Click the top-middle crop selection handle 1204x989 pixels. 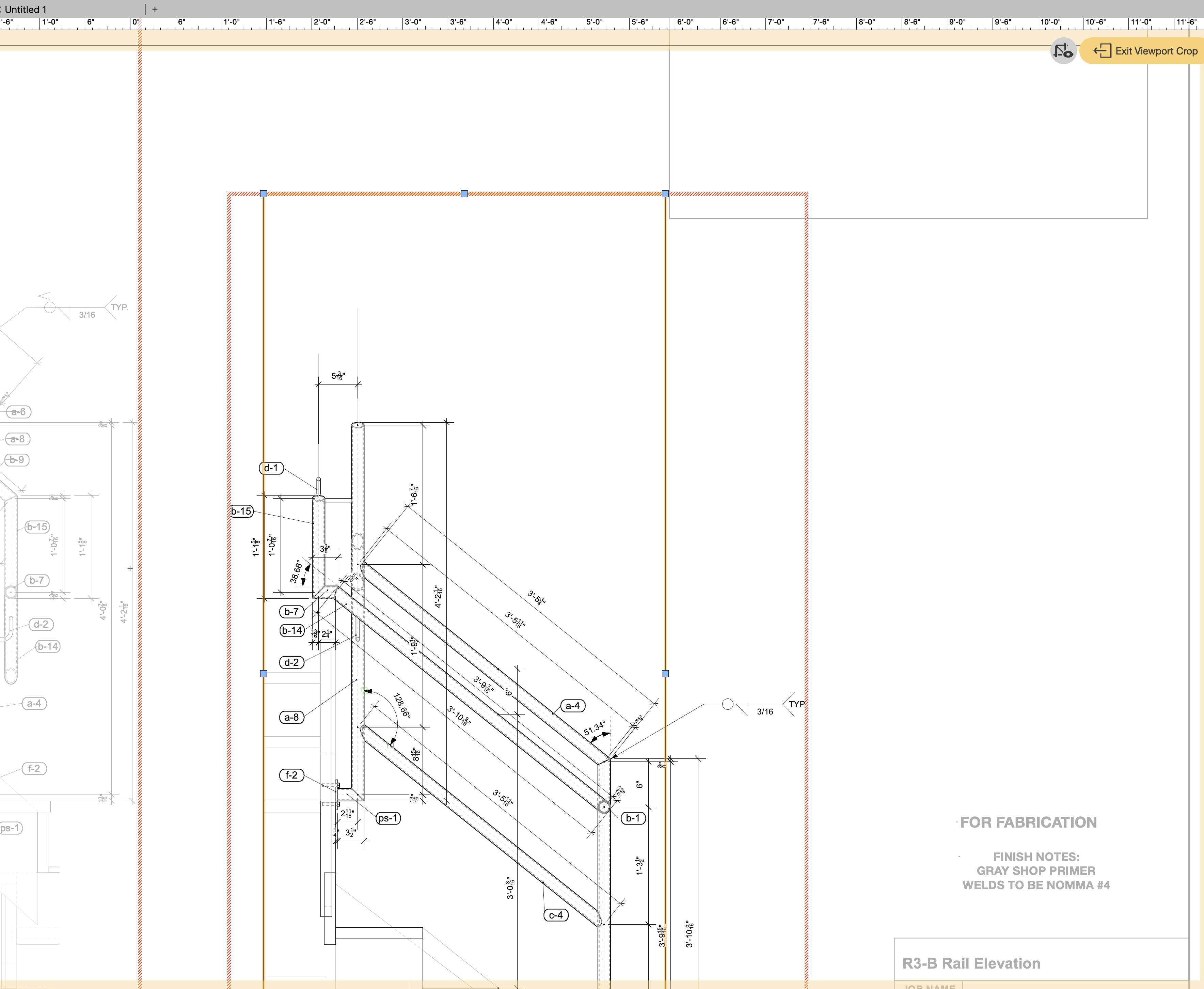(x=465, y=194)
